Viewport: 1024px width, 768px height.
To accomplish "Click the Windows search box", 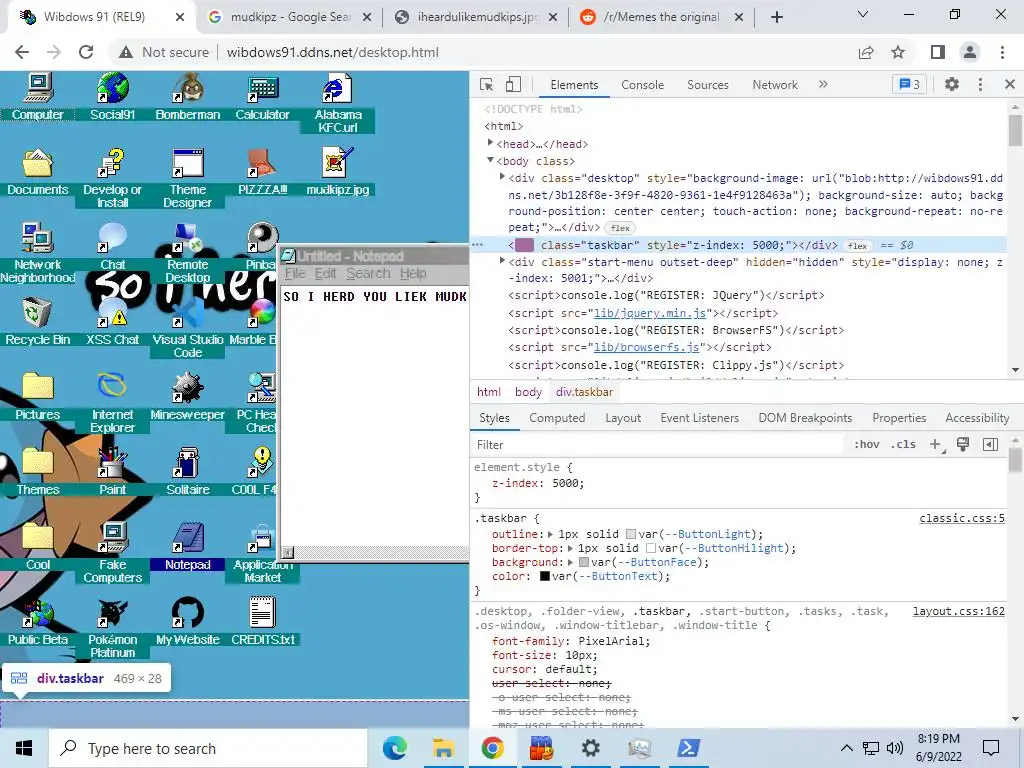I will pyautogui.click(x=208, y=748).
